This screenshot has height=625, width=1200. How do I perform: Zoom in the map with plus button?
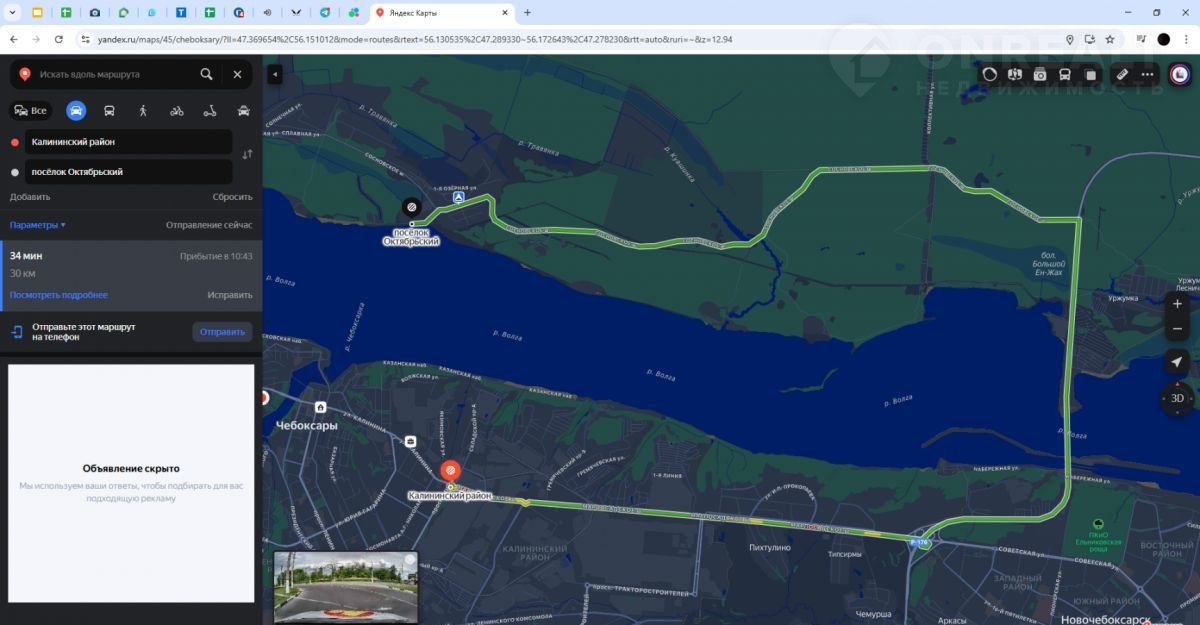1177,304
